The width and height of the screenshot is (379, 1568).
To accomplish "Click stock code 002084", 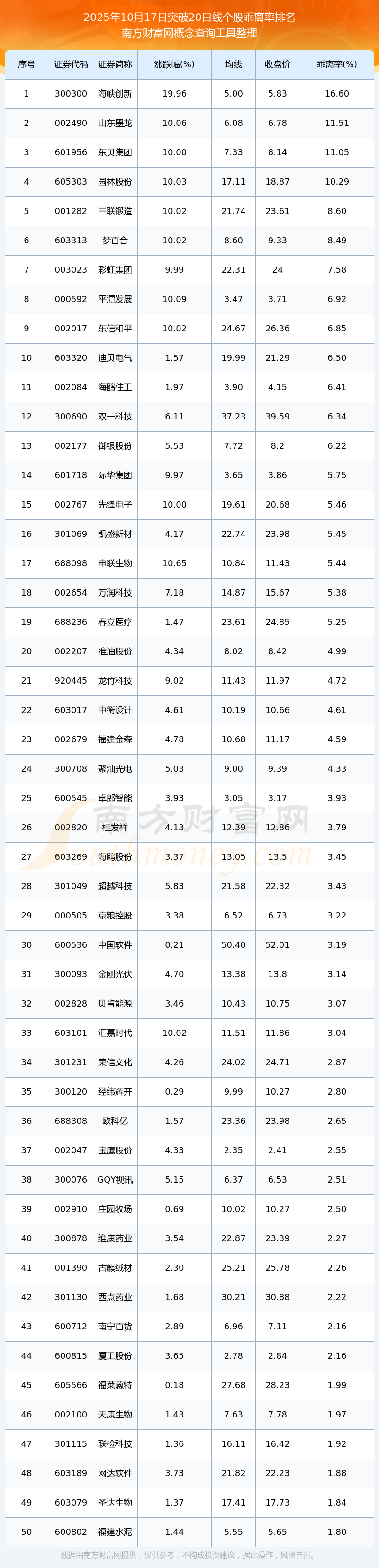I will click(x=71, y=387).
